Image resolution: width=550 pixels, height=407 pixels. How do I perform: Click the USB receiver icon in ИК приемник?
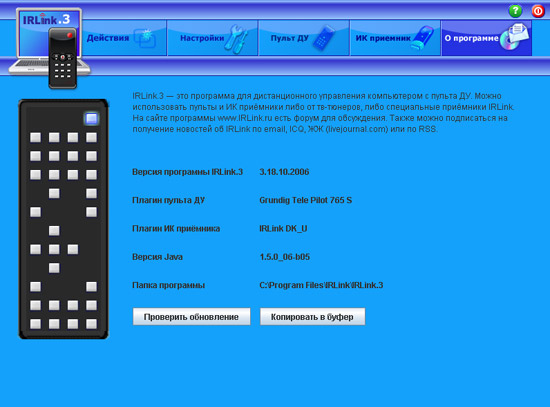click(x=423, y=39)
